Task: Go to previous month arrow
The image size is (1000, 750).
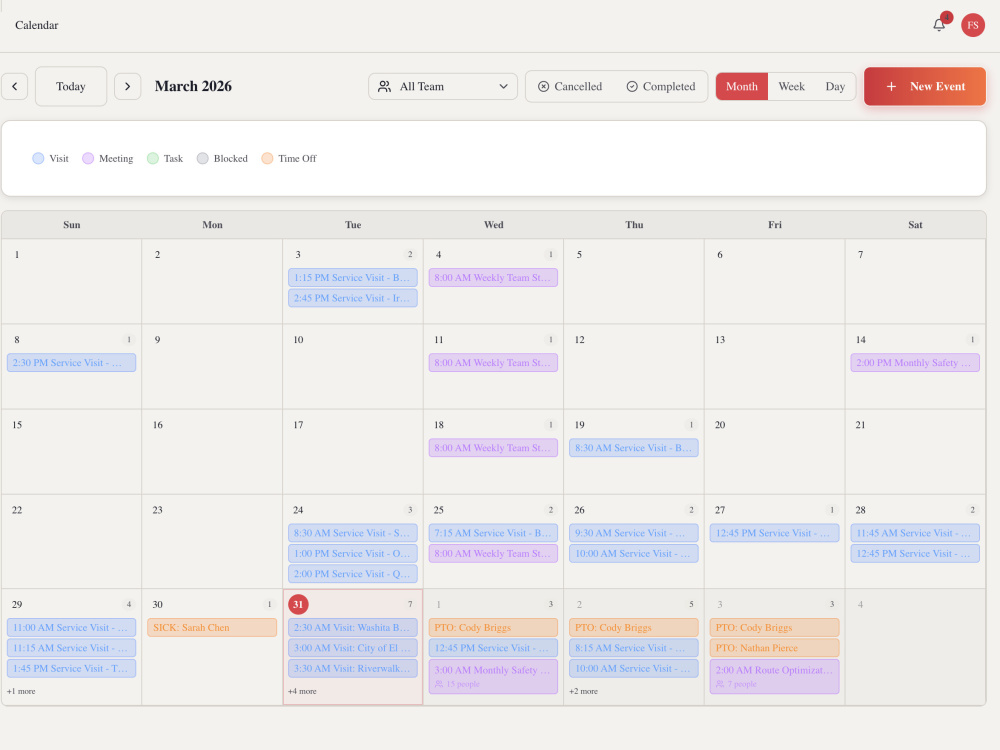Action: tap(15, 86)
